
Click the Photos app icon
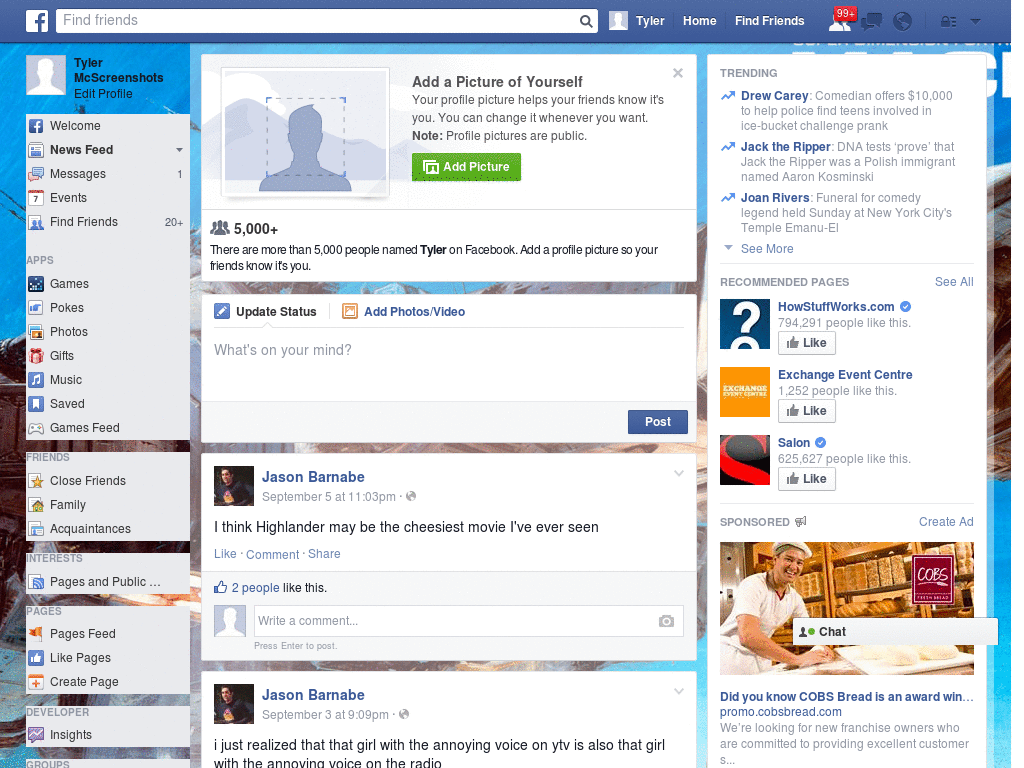click(37, 332)
